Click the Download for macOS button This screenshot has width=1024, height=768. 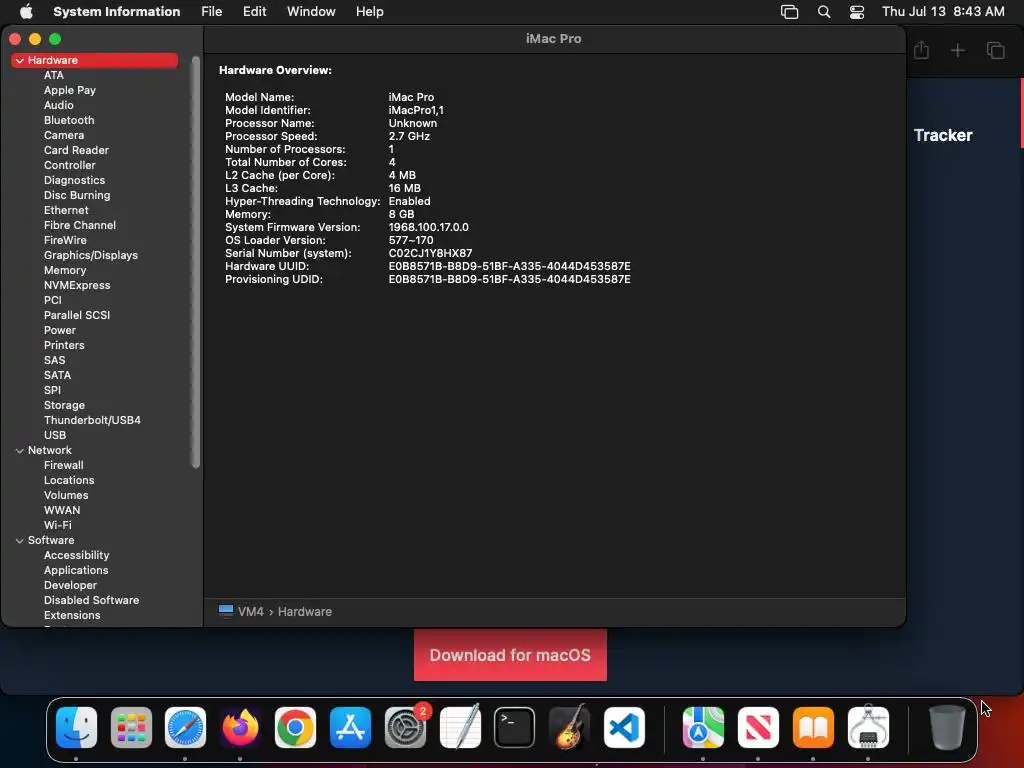click(x=510, y=655)
